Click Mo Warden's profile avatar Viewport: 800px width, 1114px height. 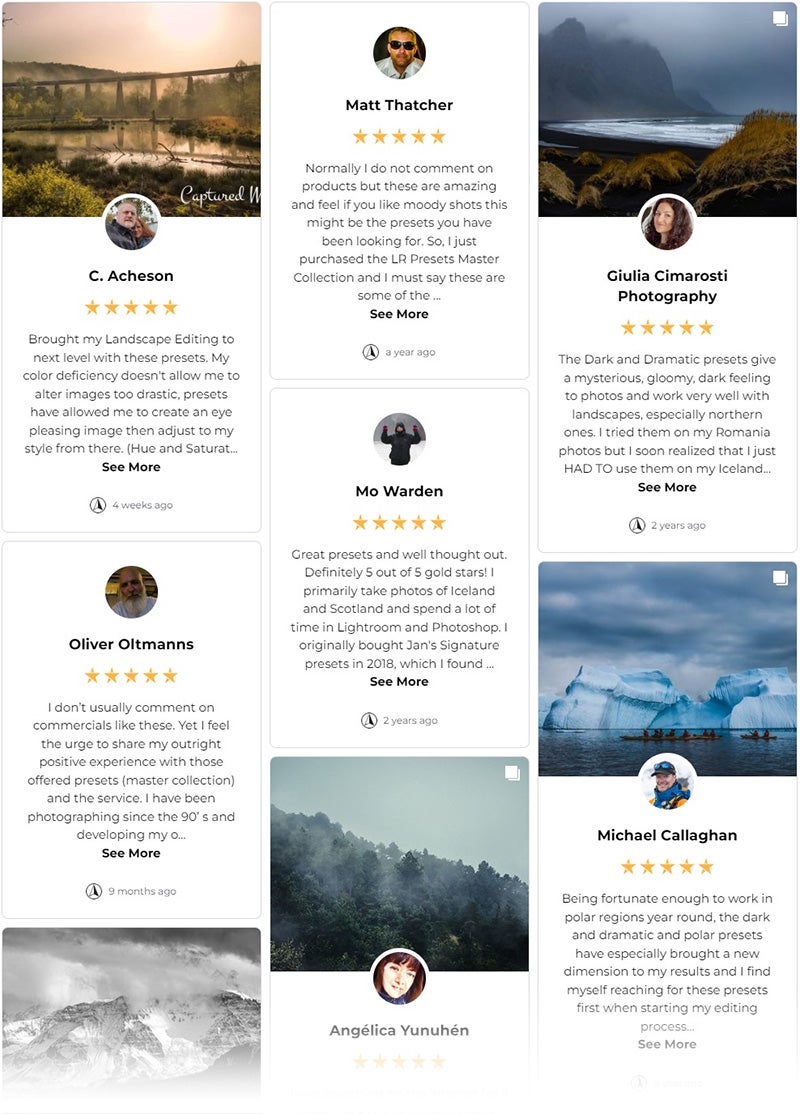pyautogui.click(x=399, y=439)
